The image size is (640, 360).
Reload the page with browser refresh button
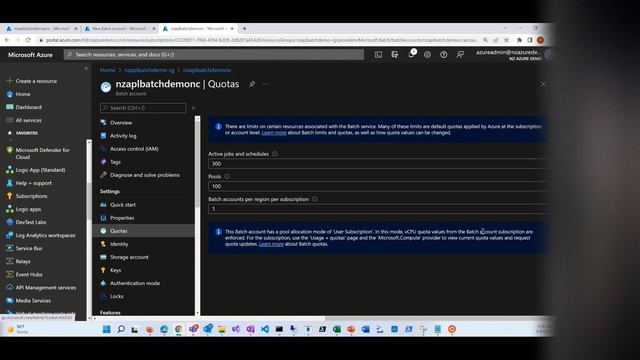point(28,40)
